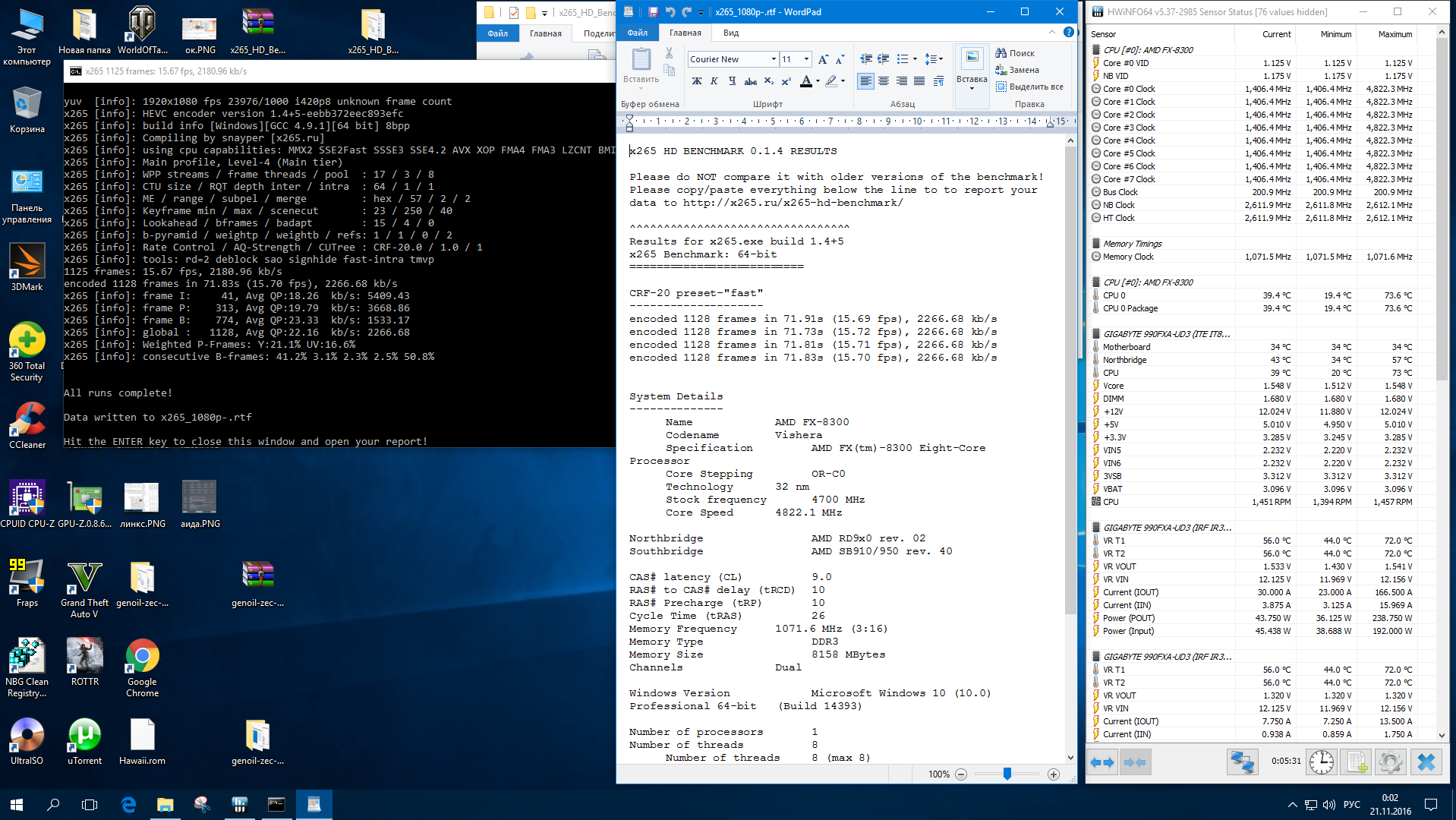Click the Замена (Replace) button

coord(1017,70)
